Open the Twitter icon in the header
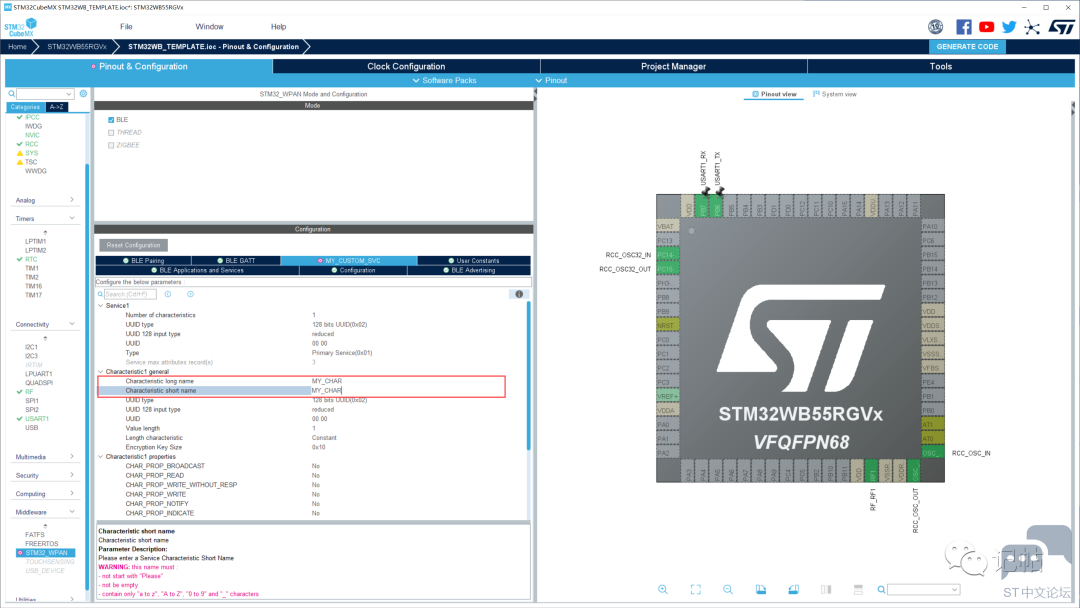 pyautogui.click(x=1009, y=27)
